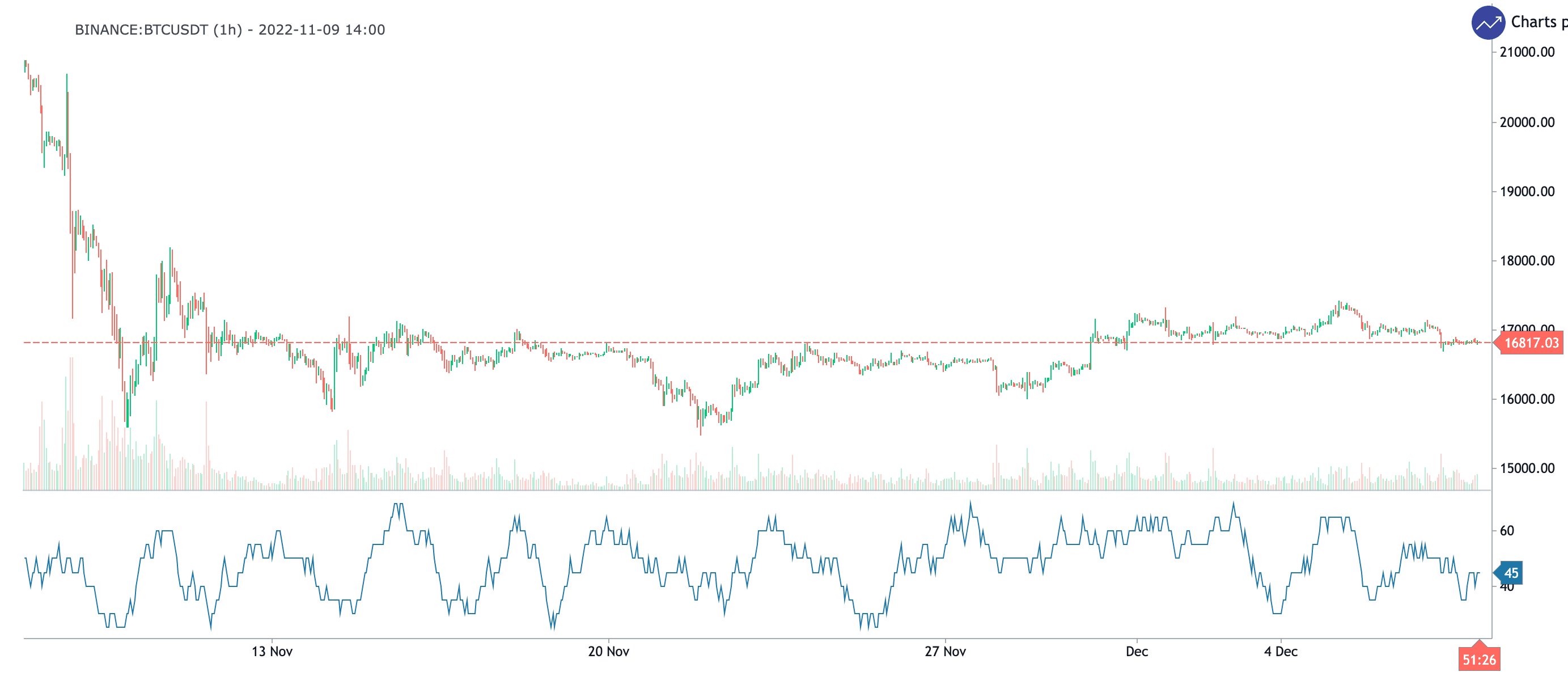The height and width of the screenshot is (676, 1568).
Task: Click the 19000.00 price axis label
Action: [x=1527, y=192]
